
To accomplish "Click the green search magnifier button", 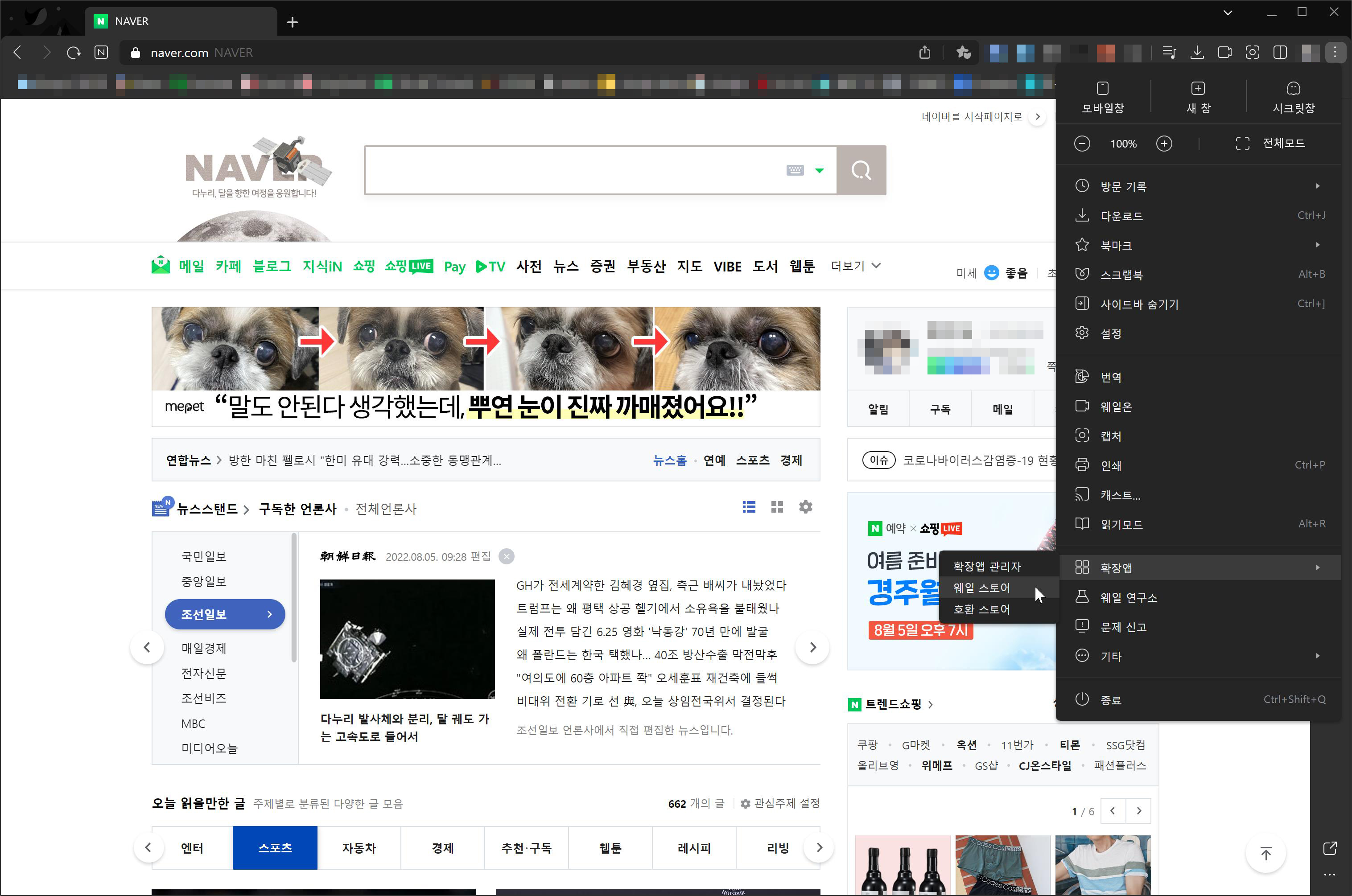I will pyautogui.click(x=861, y=170).
